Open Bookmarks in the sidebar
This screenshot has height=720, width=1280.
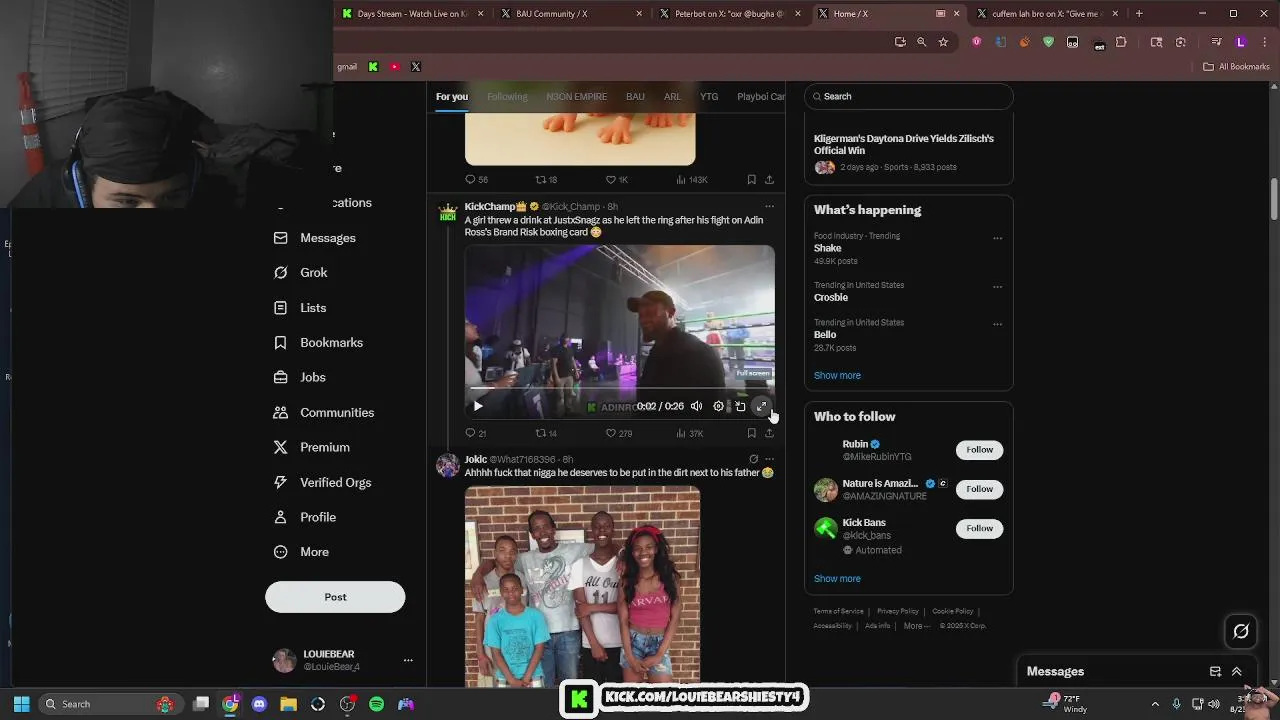tap(317, 343)
